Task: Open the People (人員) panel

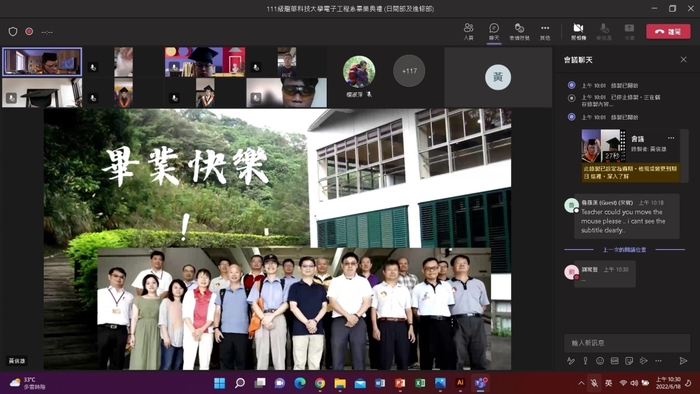Action: (x=468, y=32)
